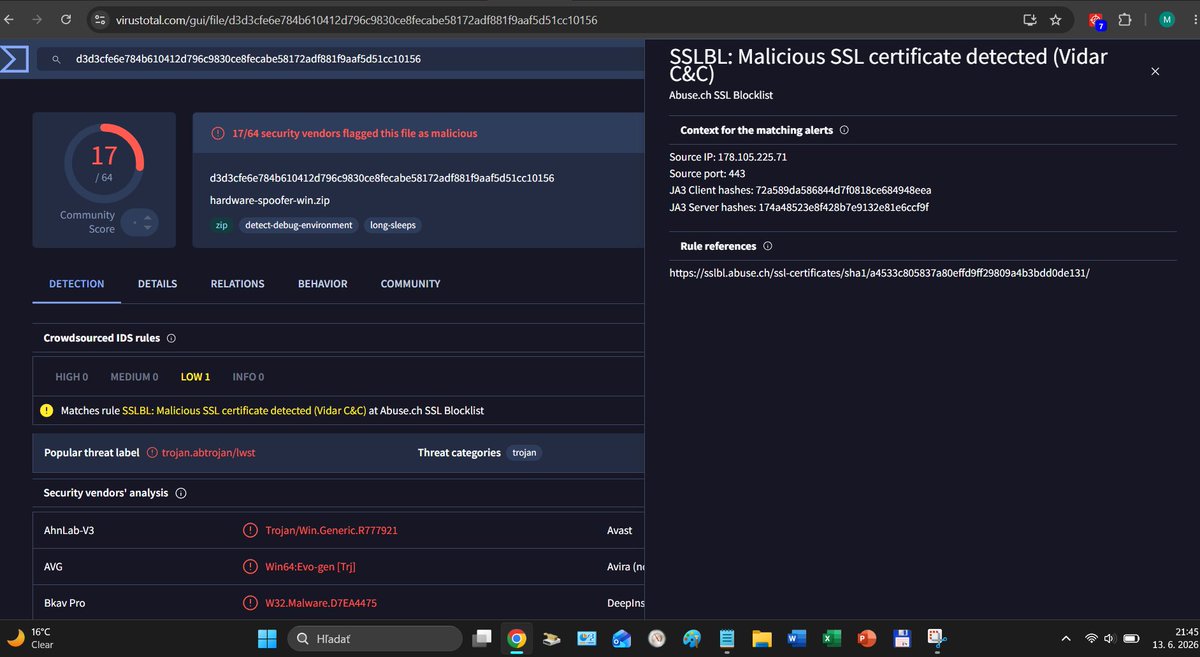Open File Explorer from the taskbar
The width and height of the screenshot is (1200, 657).
[x=762, y=637]
